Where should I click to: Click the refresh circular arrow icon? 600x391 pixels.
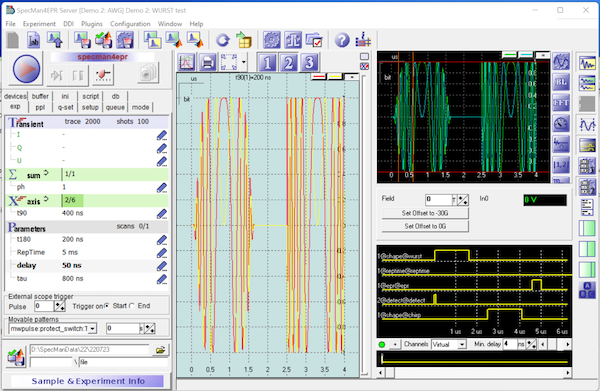click(x=222, y=40)
